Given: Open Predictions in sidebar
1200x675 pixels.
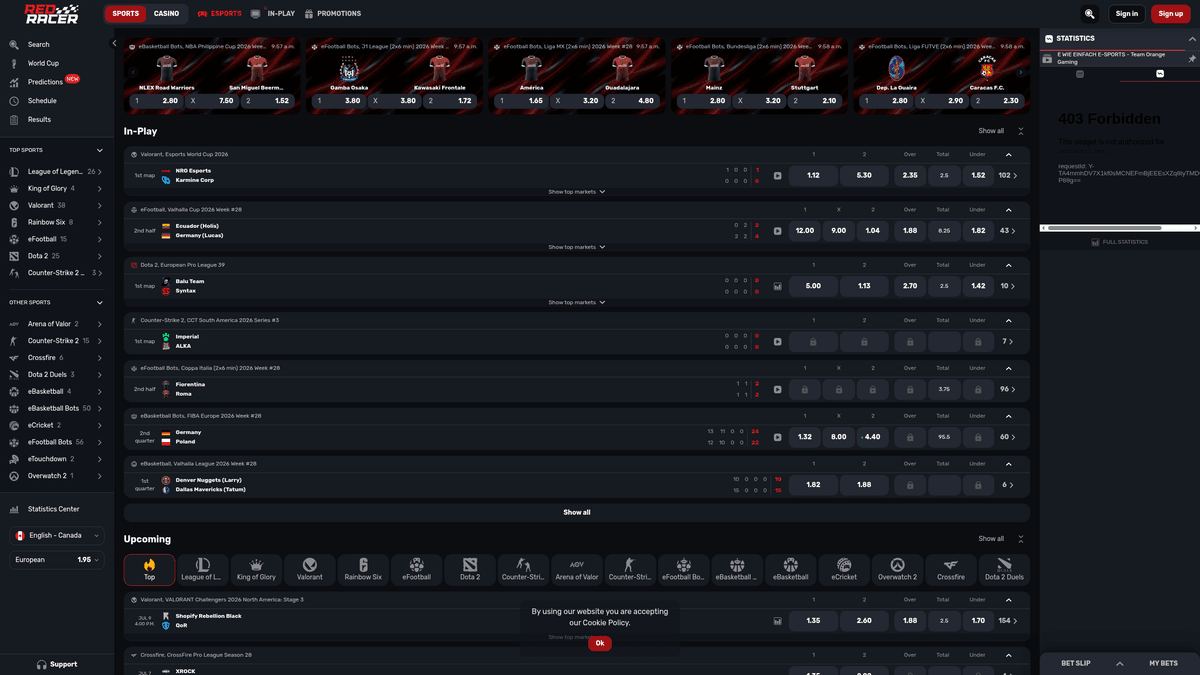Looking at the screenshot, I should pyautogui.click(x=45, y=82).
